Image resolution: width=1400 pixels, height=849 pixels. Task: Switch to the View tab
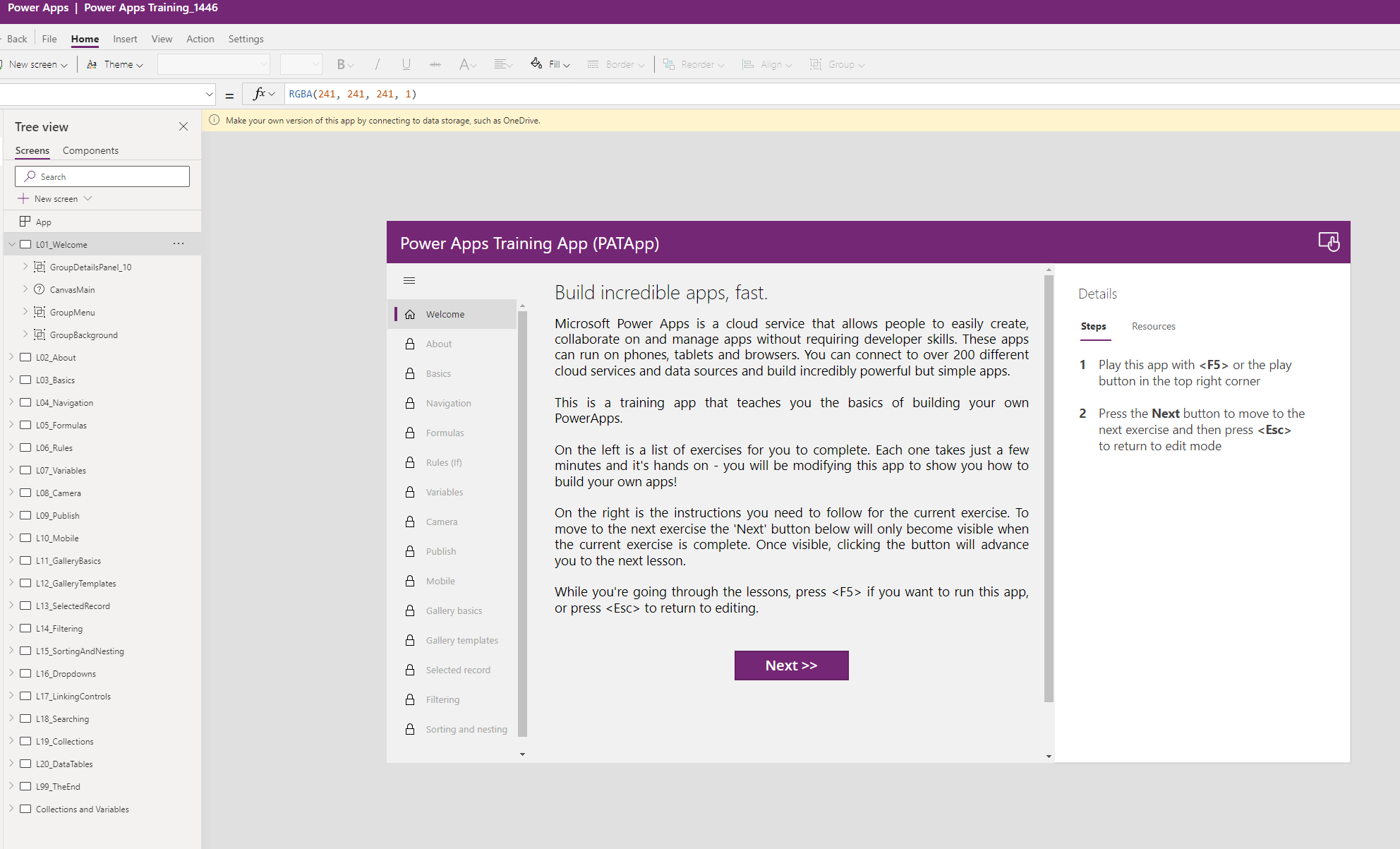162,39
